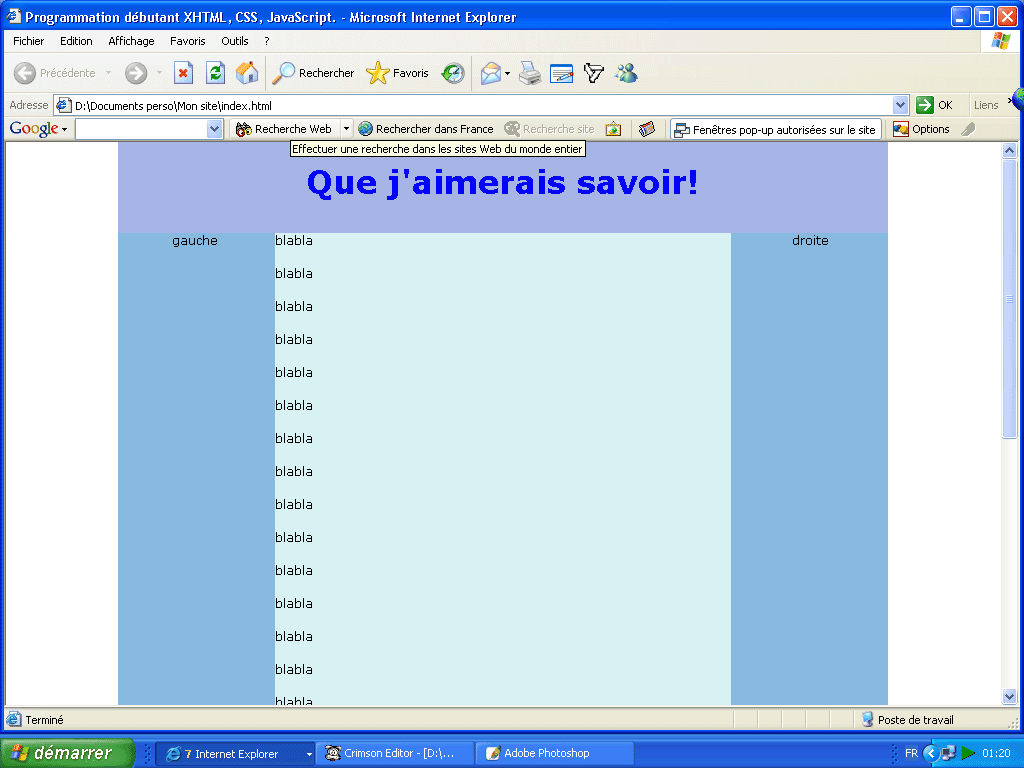
Task: Launch Windows Messenger from the toolbar
Action: (626, 72)
